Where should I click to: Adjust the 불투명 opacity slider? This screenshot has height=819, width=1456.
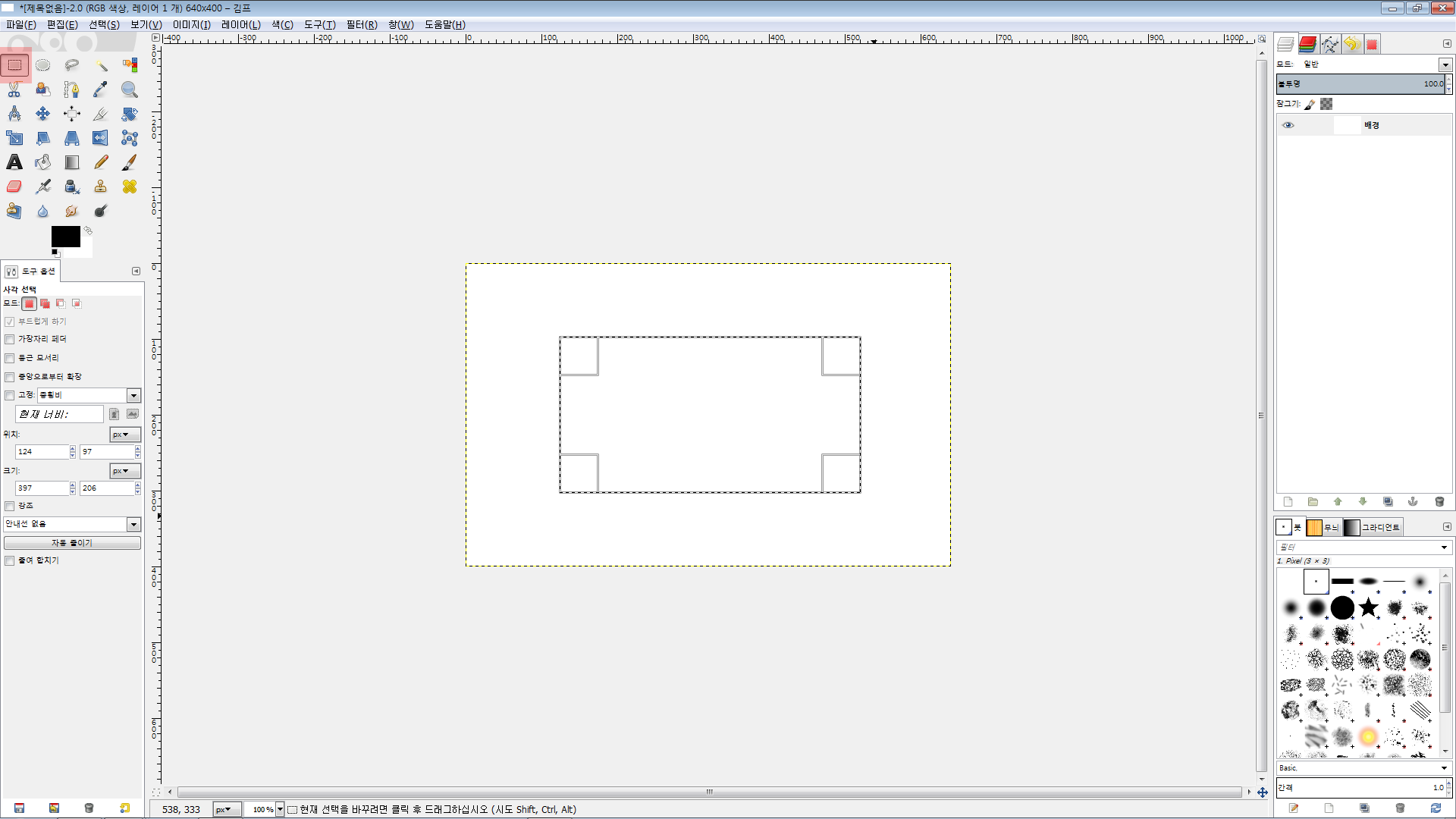[x=1360, y=84]
